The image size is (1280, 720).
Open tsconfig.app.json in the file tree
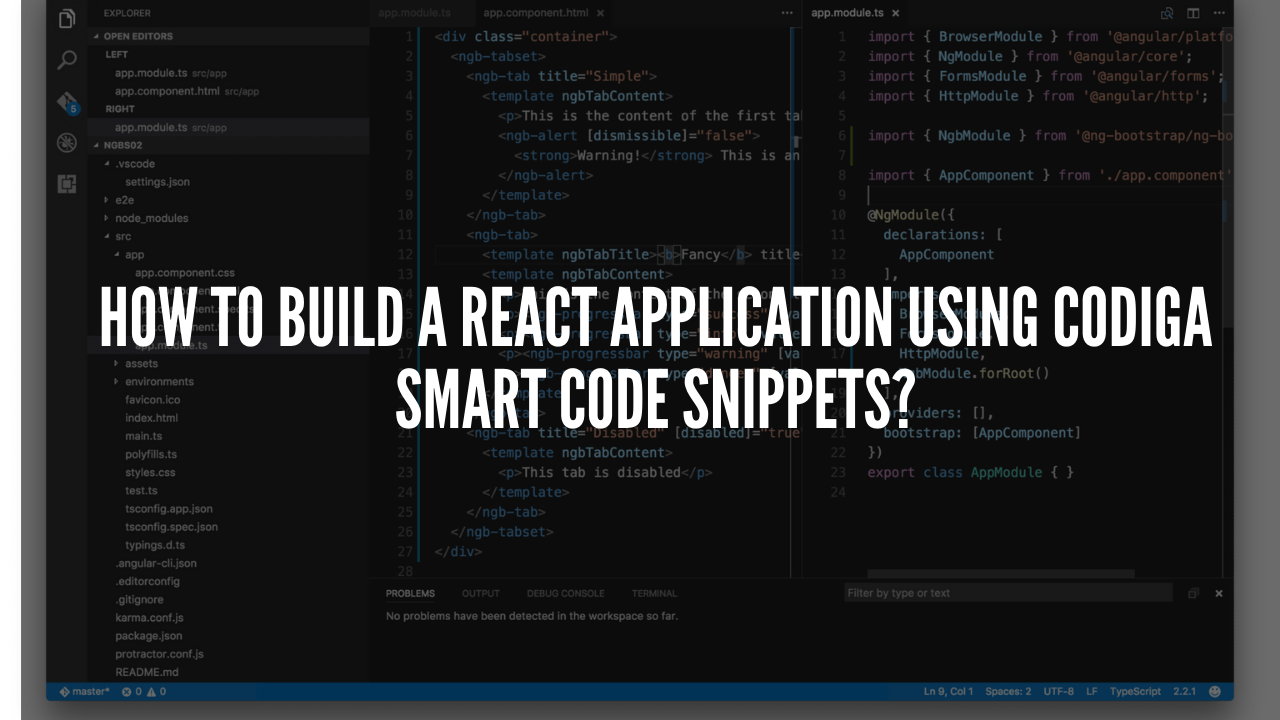click(168, 509)
